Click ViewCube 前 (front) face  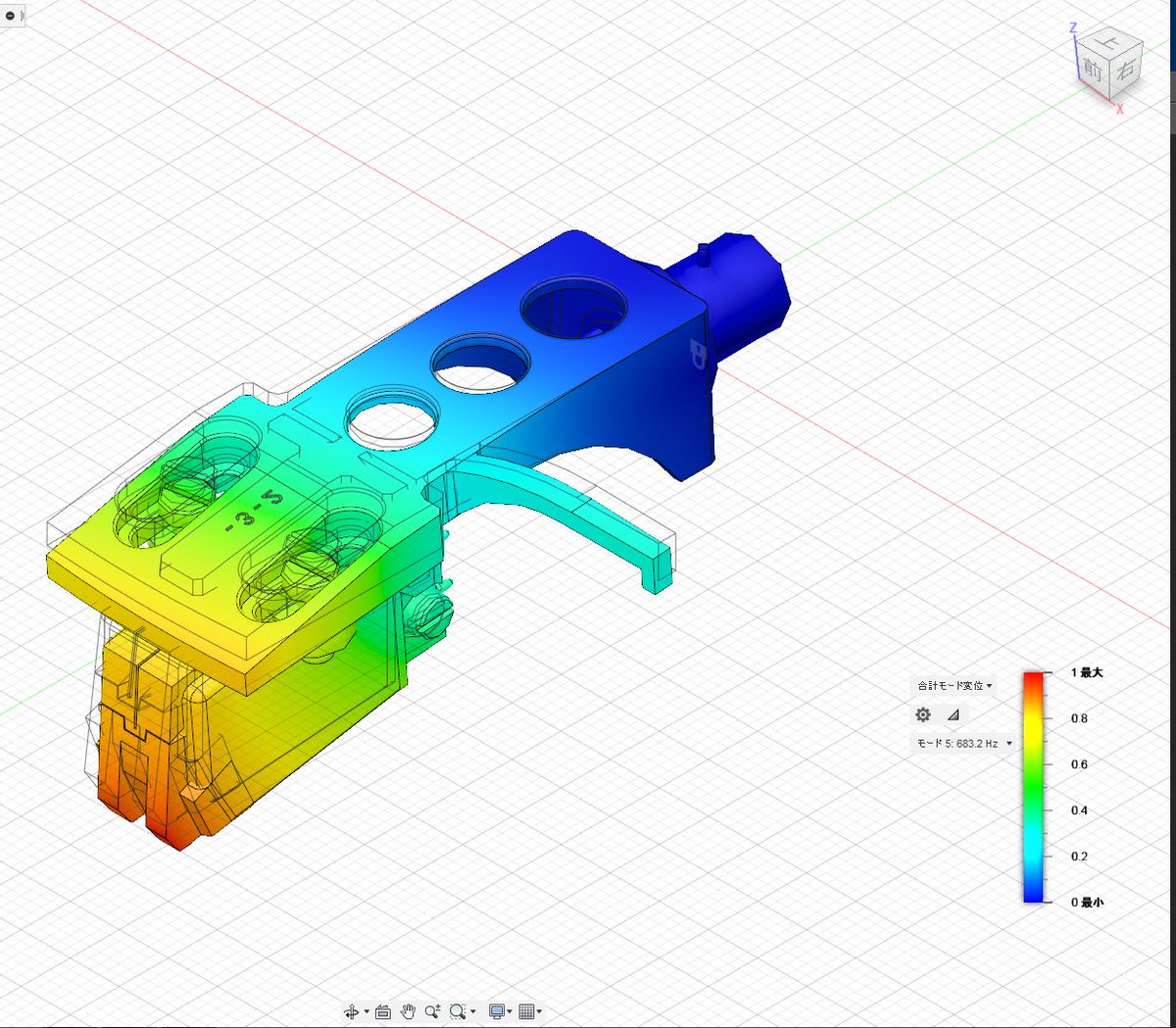pos(1092,70)
